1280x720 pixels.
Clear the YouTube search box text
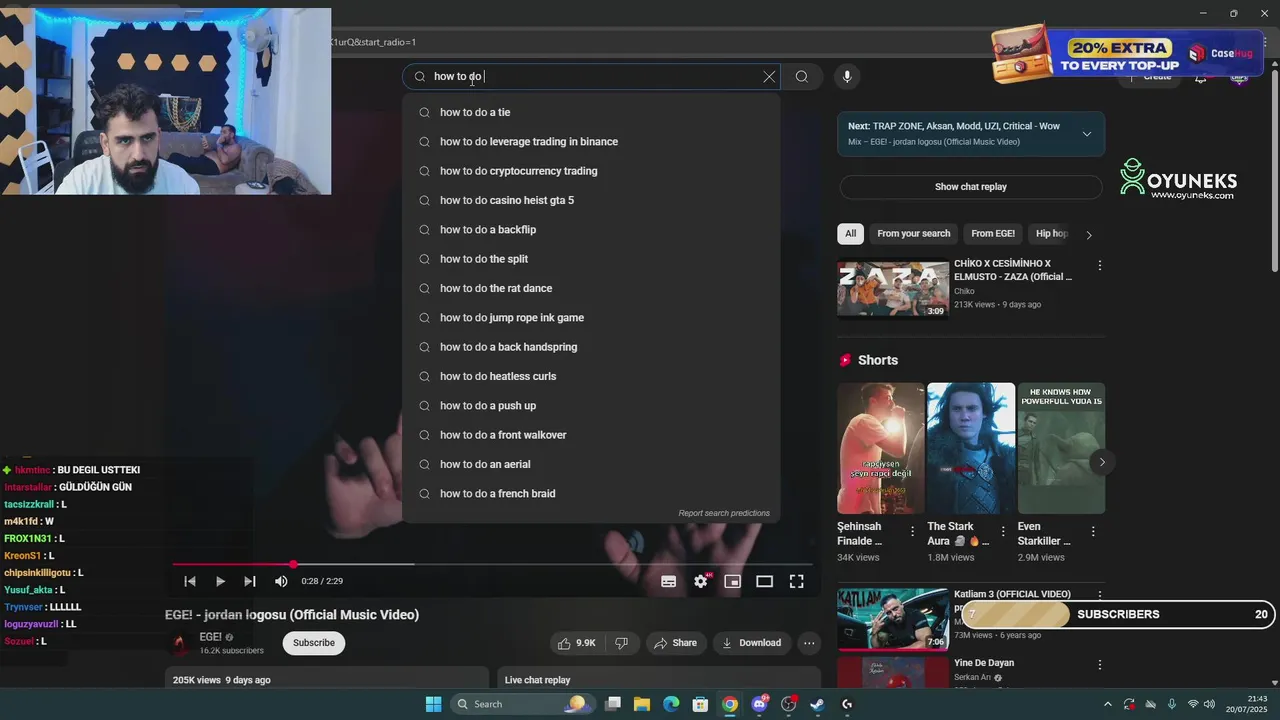click(769, 77)
